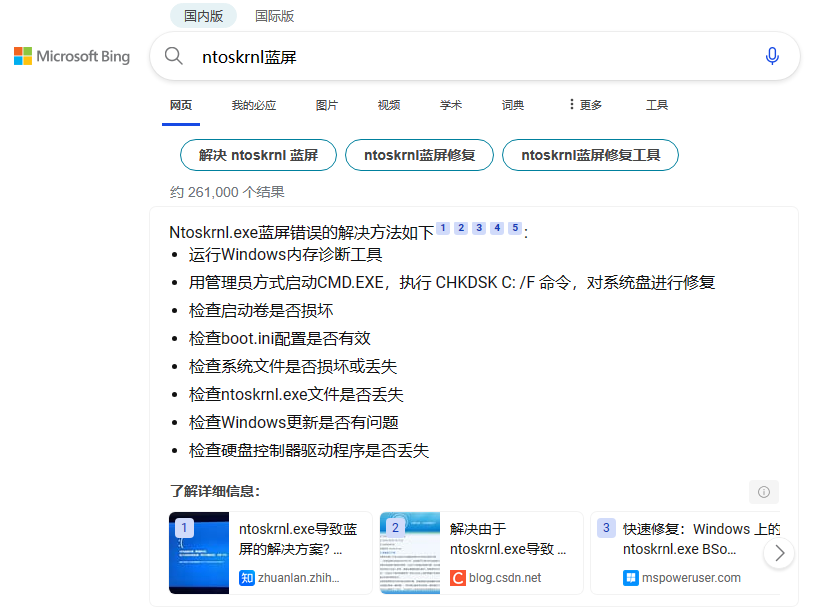The image size is (823, 609).
Task: Open the 视频 search tab
Action: [x=388, y=104]
